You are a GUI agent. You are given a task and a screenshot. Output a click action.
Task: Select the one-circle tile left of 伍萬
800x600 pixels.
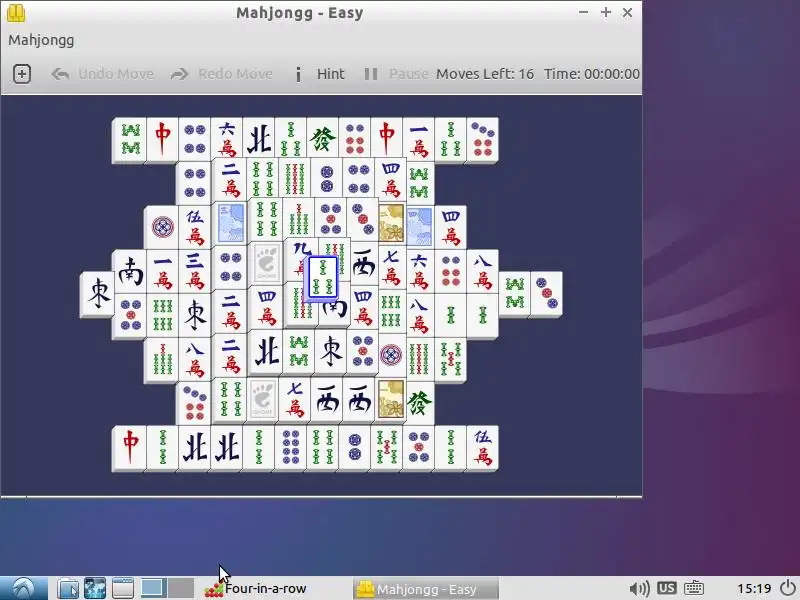point(163,228)
